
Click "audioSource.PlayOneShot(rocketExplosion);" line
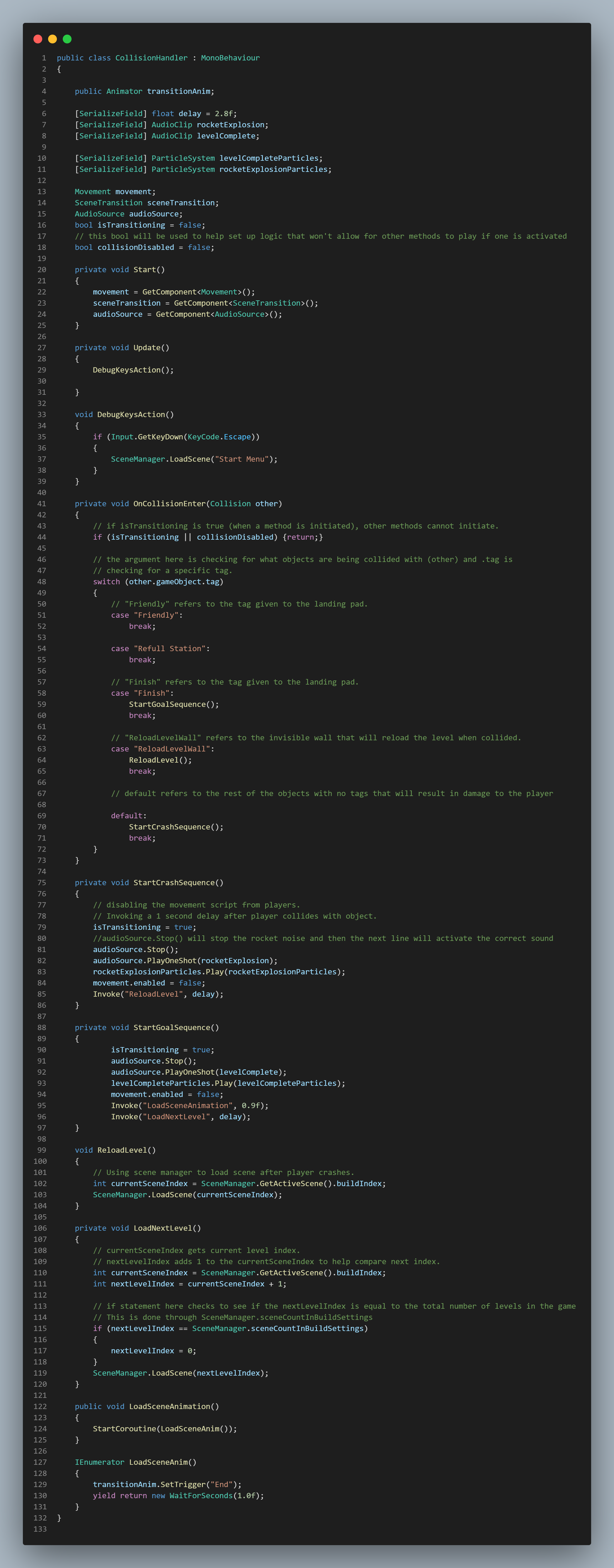(x=185, y=961)
